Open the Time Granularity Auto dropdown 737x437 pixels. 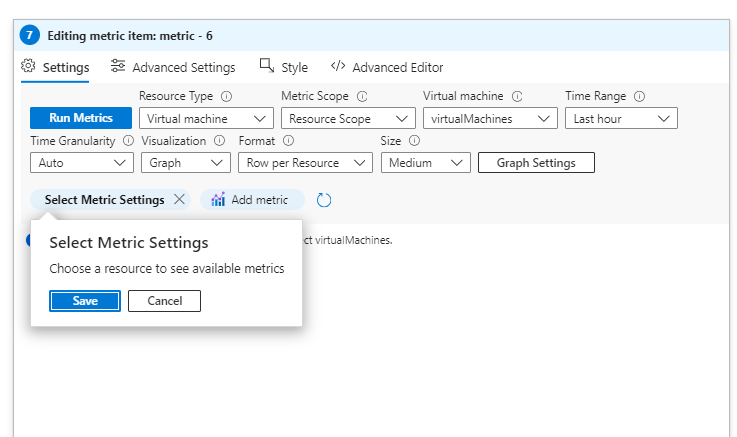tap(82, 163)
